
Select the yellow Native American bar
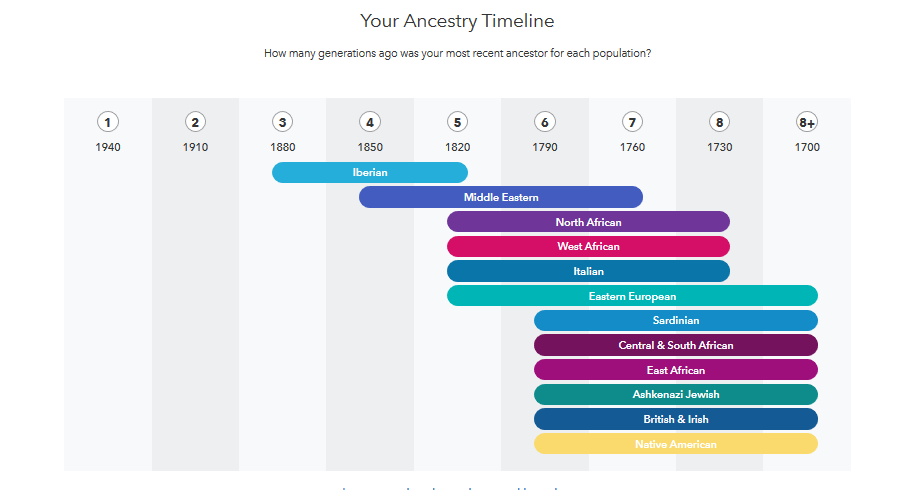(x=676, y=444)
